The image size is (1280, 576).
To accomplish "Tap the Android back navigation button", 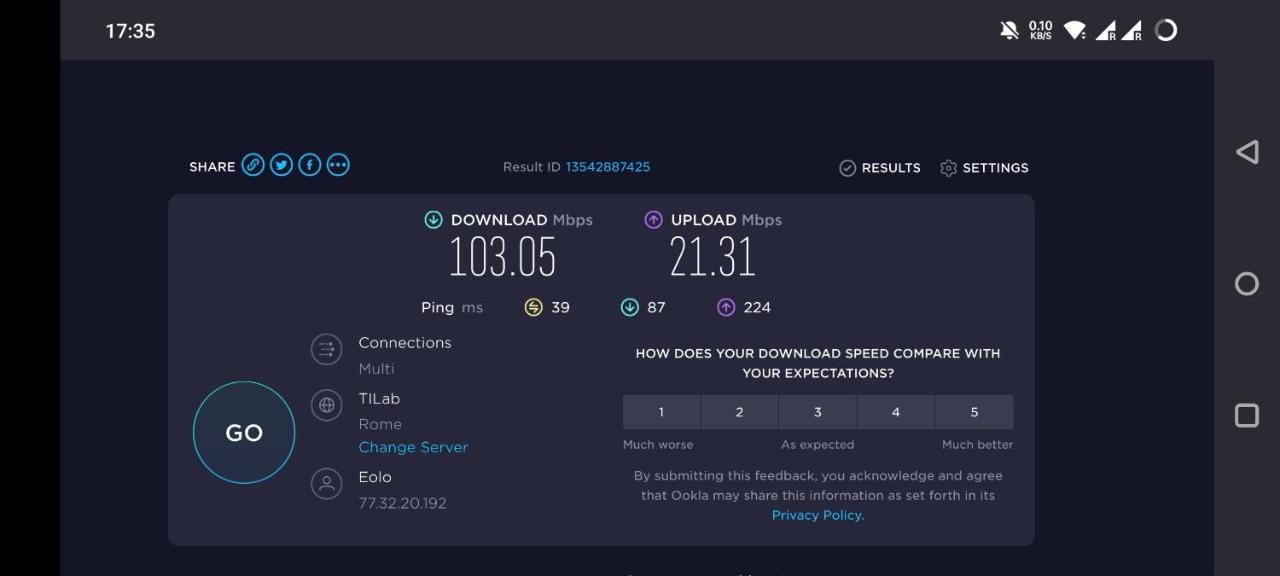I will tap(1247, 152).
